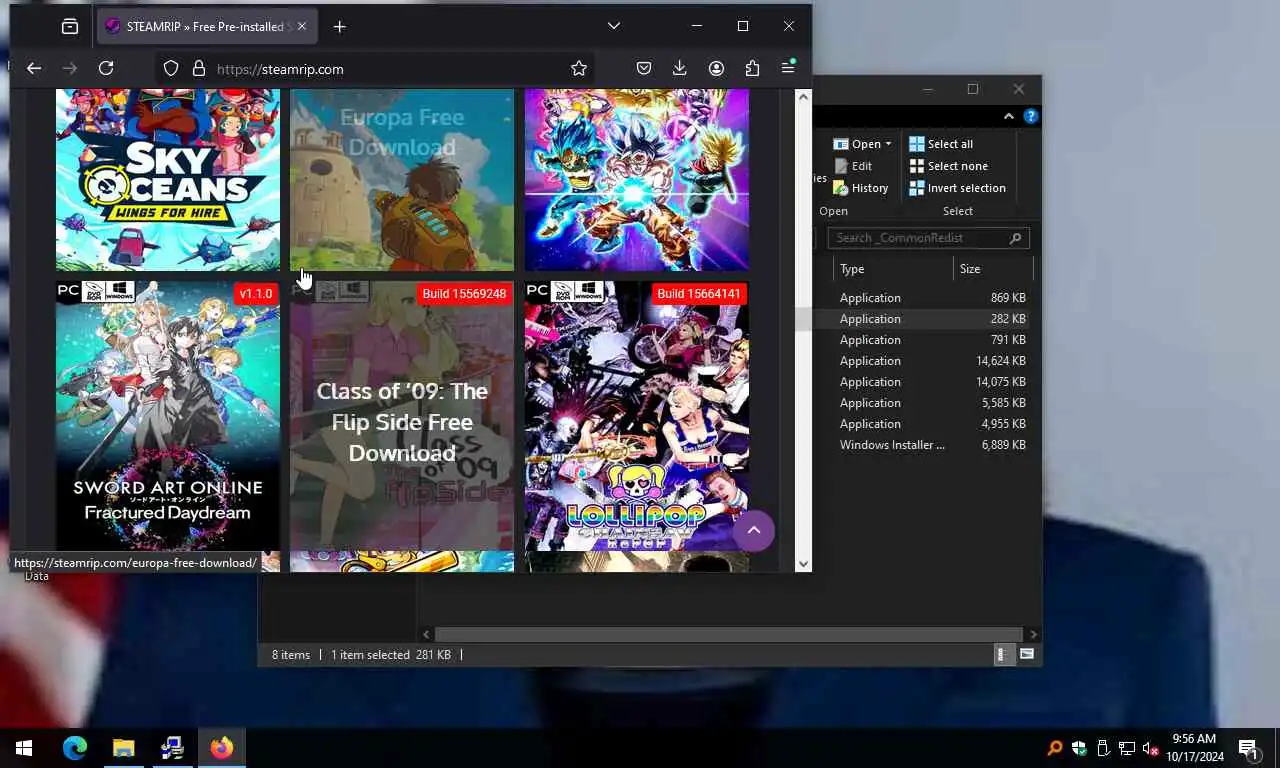Click Select none in Explorer ribbon

948,166
